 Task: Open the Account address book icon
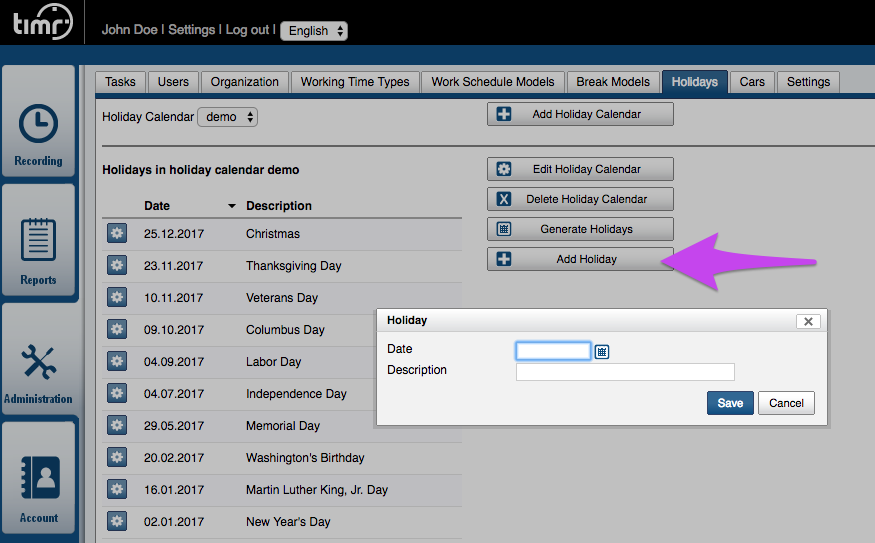pos(39,480)
